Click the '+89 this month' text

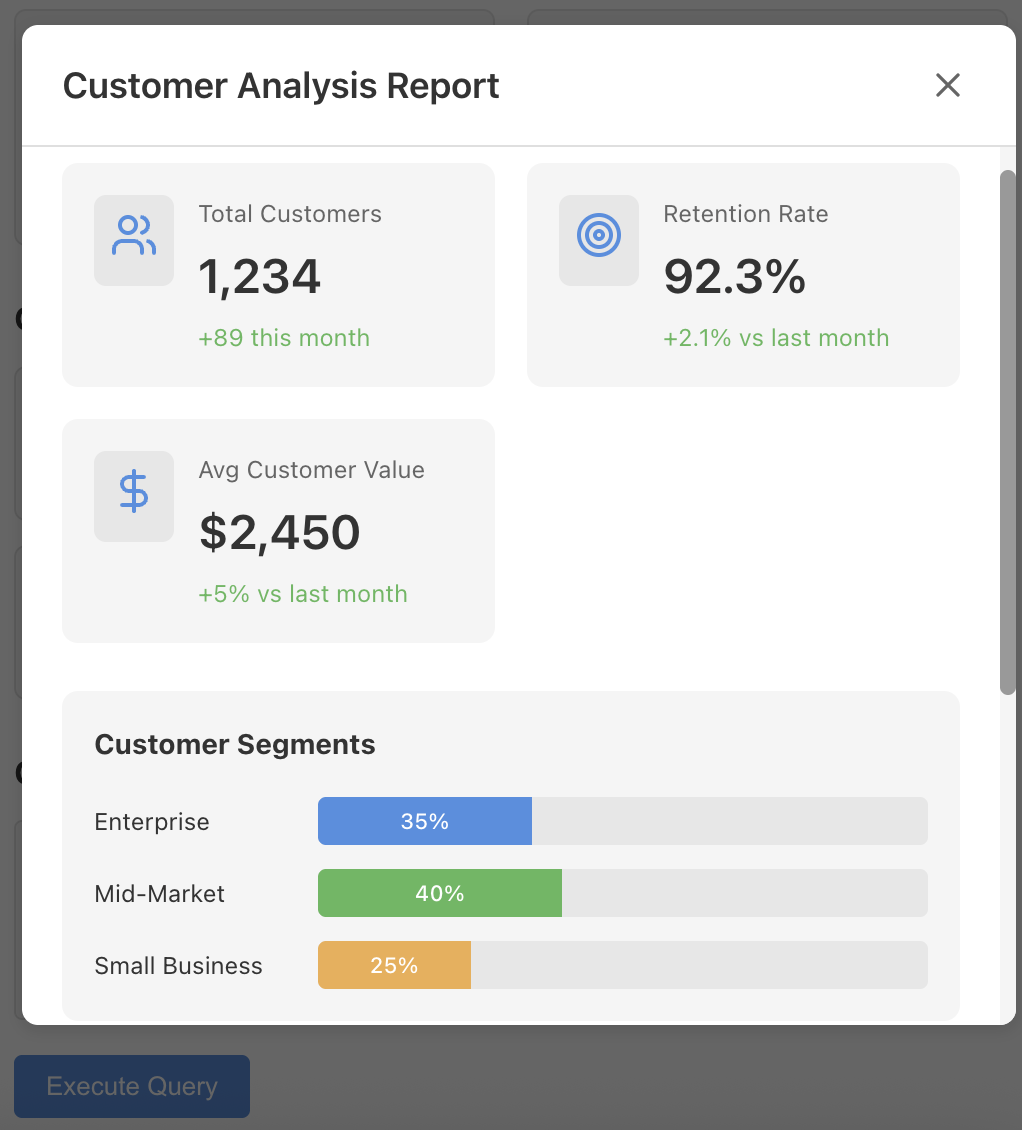tap(284, 338)
